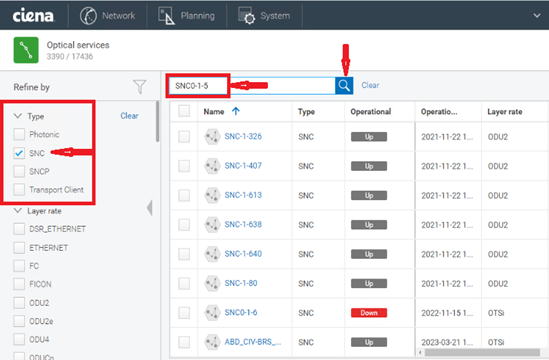Click the OTSi layer rate of SNC0-1-6
The height and width of the screenshot is (360, 549).
point(496,313)
